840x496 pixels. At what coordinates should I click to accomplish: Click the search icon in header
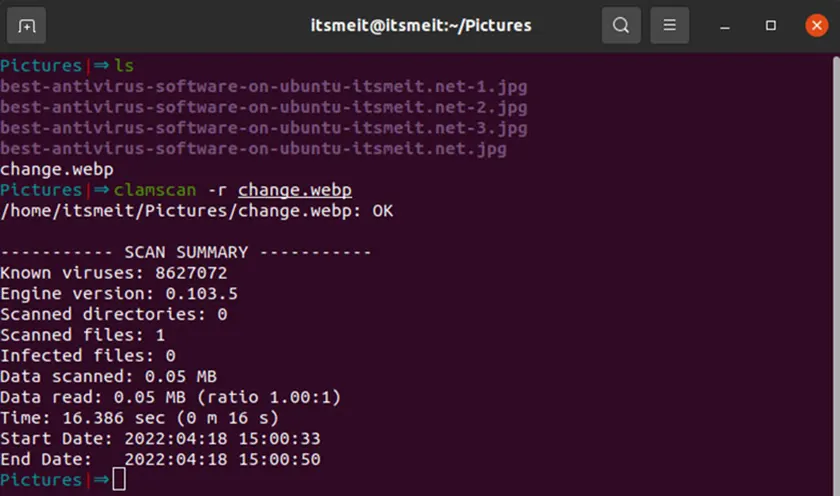621,25
